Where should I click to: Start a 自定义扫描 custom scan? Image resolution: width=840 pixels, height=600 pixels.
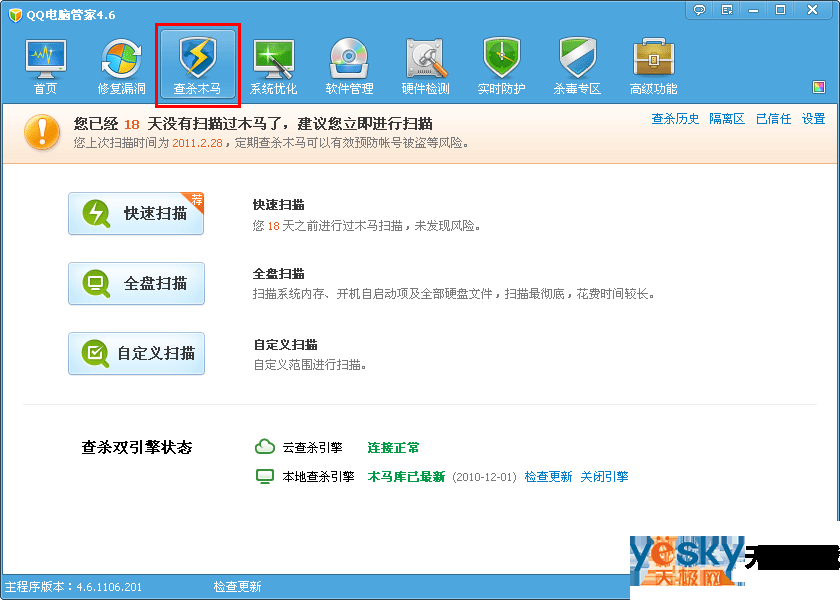(136, 354)
